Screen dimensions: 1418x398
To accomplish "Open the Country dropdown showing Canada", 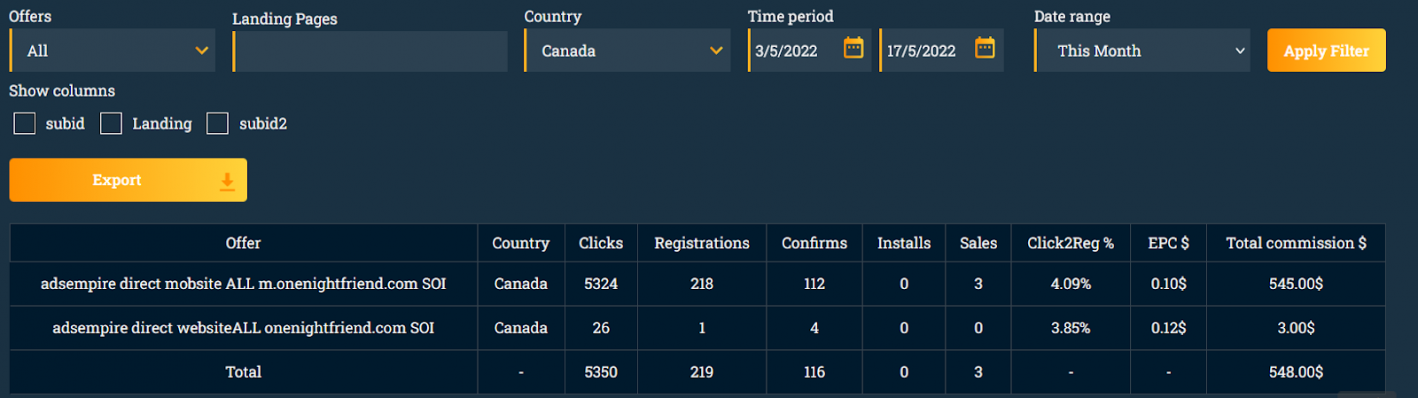I will [627, 50].
